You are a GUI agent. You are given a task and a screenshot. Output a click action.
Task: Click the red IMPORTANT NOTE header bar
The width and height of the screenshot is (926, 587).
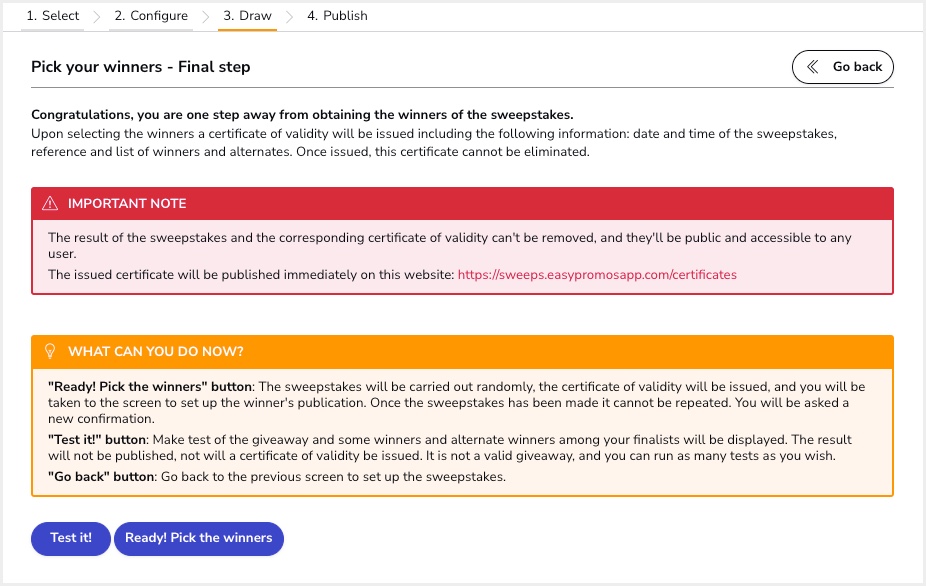(x=462, y=204)
